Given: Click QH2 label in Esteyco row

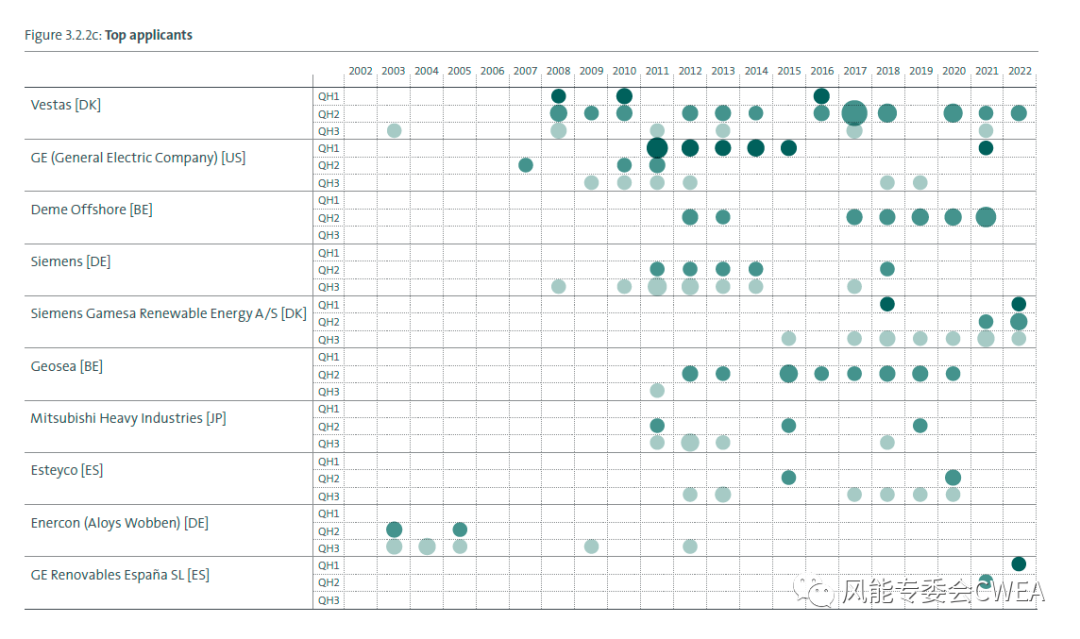Looking at the screenshot, I should [329, 479].
